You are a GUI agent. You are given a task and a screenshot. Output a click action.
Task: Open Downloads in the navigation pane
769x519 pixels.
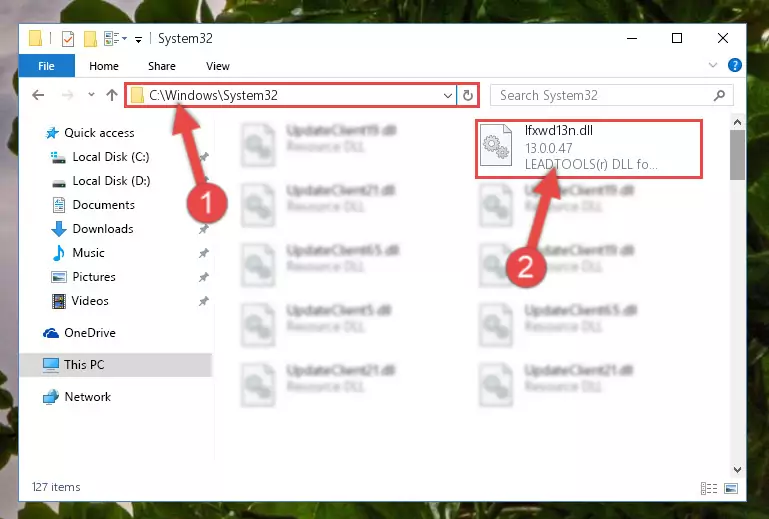click(103, 229)
